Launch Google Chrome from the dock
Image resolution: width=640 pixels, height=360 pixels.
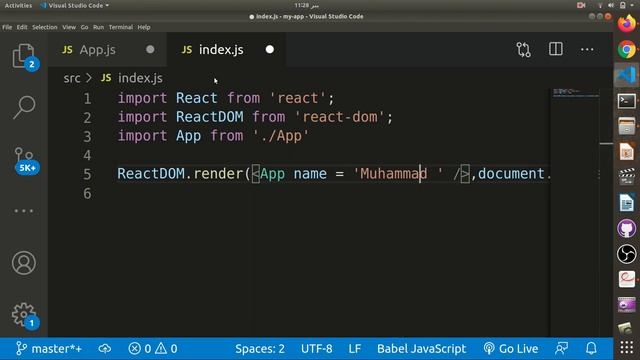click(x=627, y=49)
